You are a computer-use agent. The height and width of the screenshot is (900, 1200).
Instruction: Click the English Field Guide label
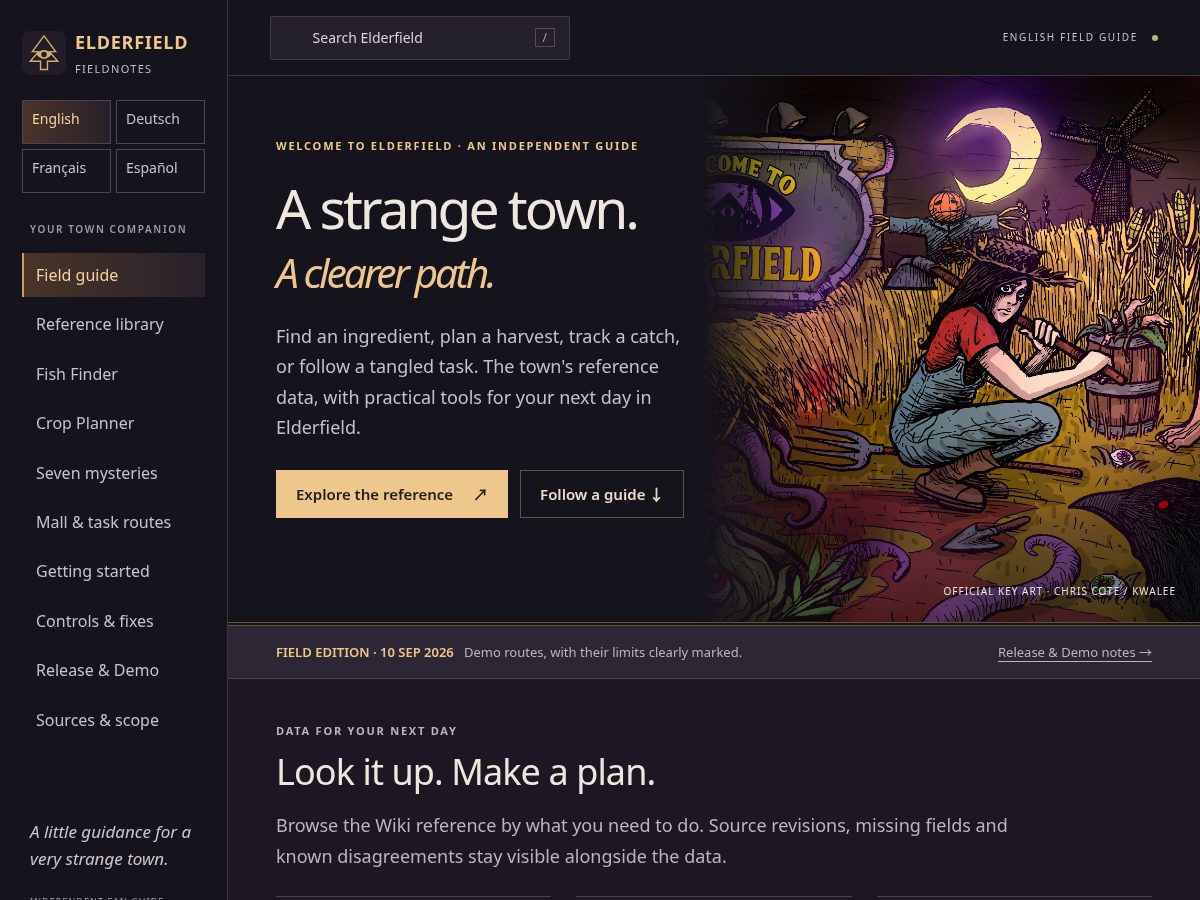pos(1070,38)
